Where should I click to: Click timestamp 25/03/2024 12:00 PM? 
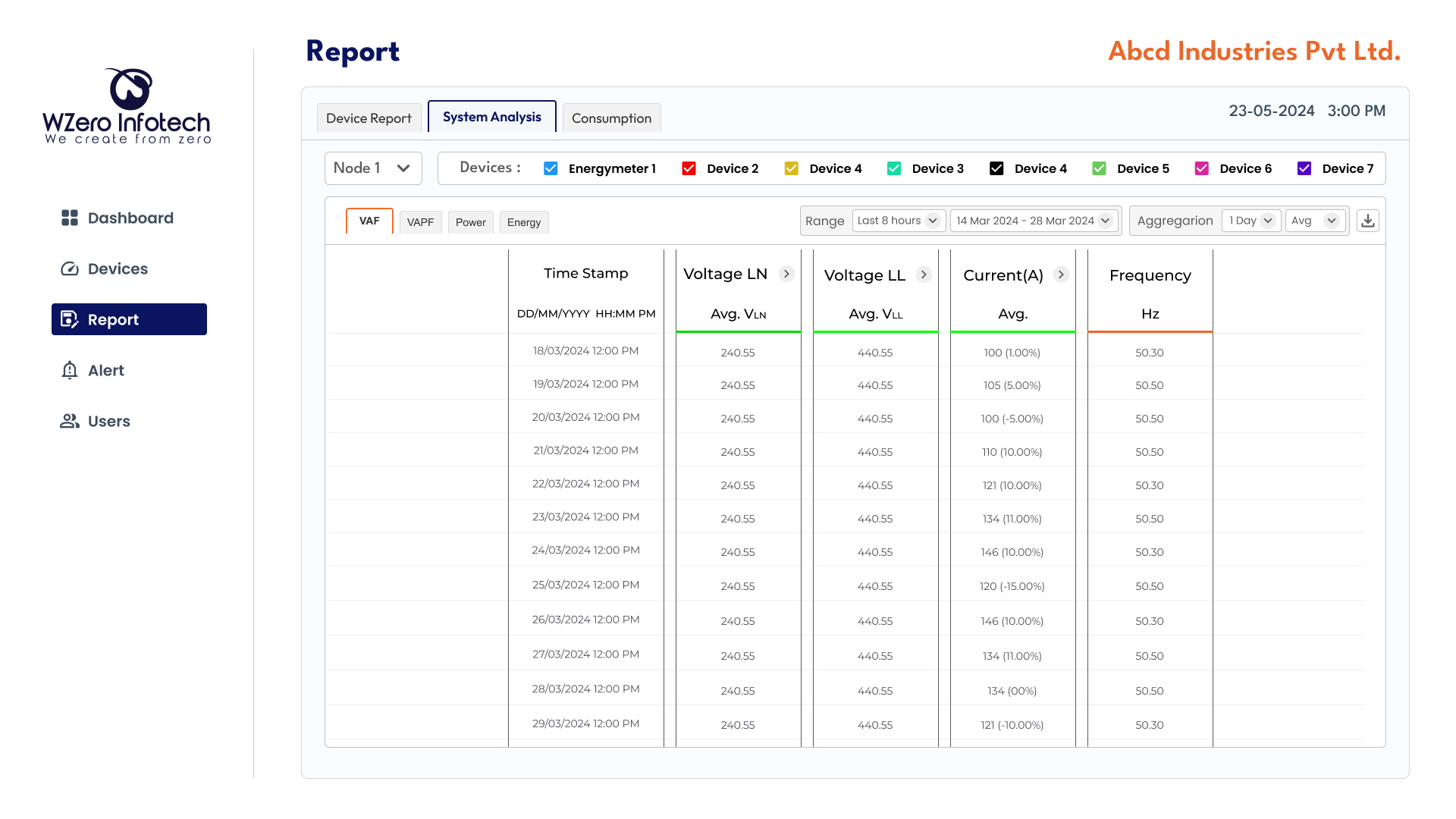click(x=585, y=585)
